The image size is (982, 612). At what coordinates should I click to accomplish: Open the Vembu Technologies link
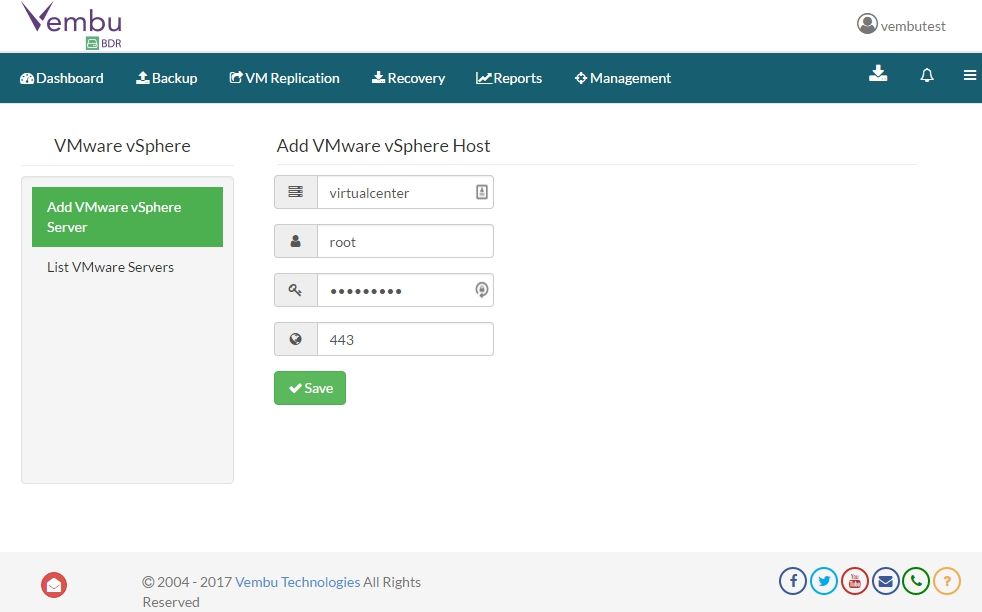tap(297, 582)
